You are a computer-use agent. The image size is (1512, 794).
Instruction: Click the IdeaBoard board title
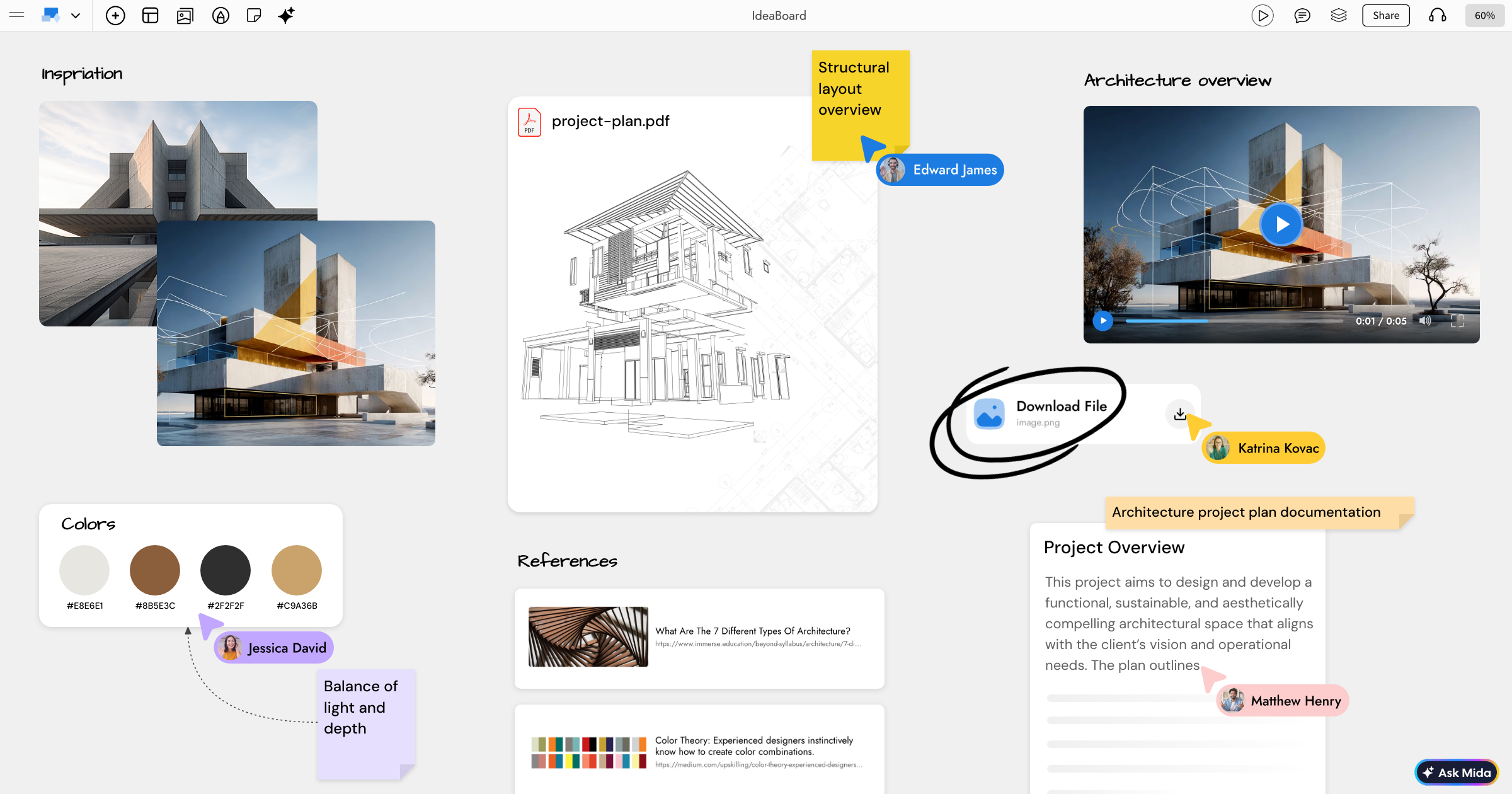click(779, 15)
